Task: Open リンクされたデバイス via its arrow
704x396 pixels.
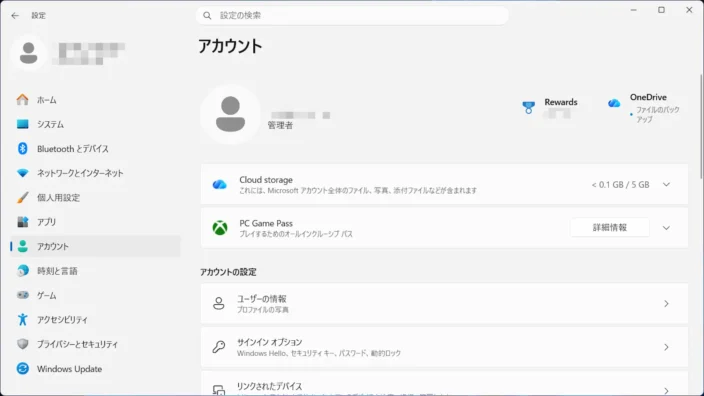Action: click(x=666, y=391)
